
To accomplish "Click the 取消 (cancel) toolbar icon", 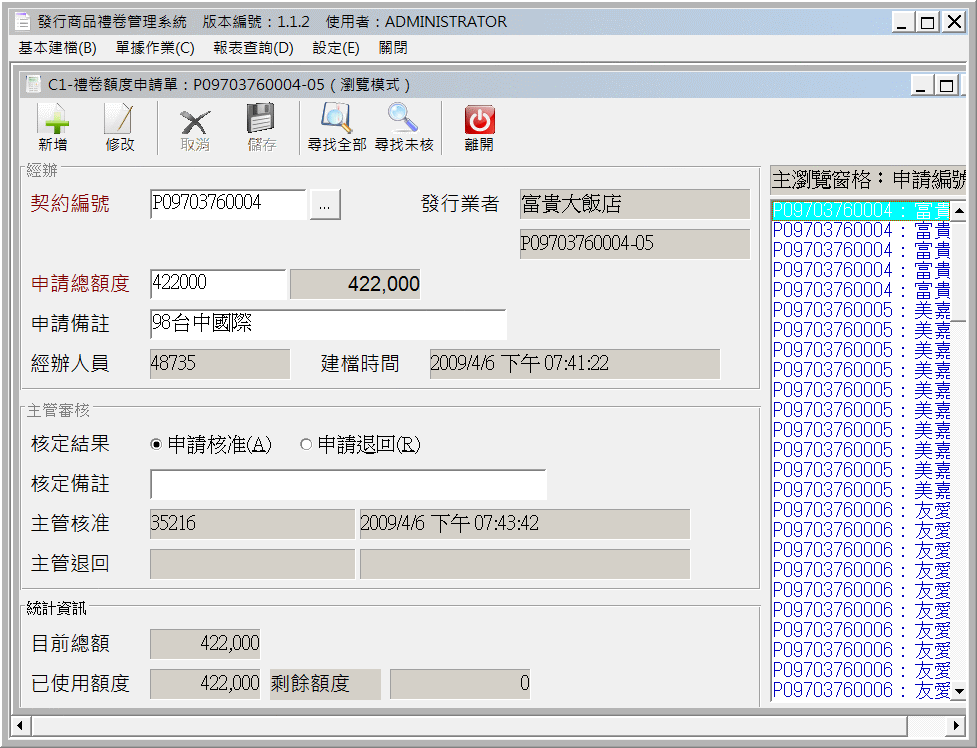I will point(195,128).
